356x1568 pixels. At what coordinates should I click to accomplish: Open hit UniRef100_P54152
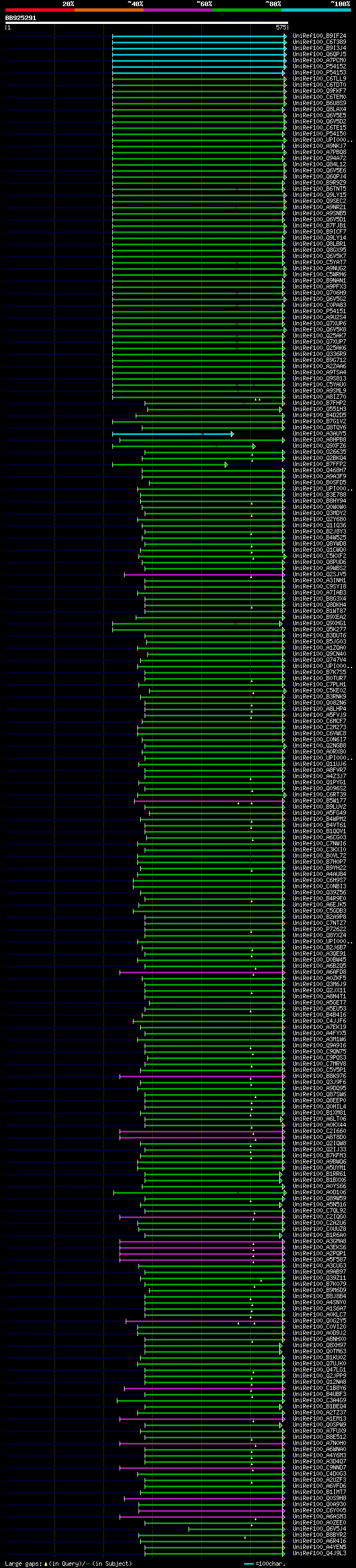tap(319, 66)
